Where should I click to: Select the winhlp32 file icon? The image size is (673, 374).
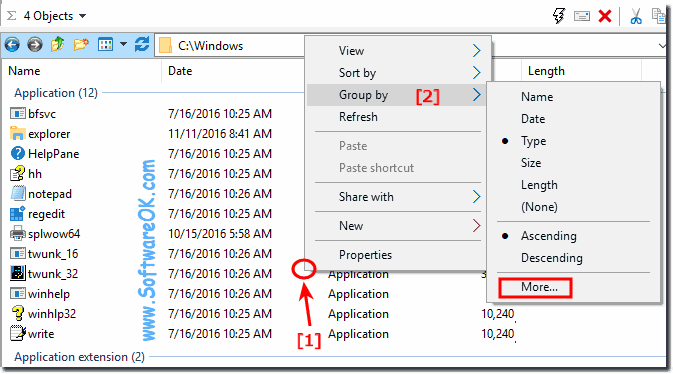click(18, 313)
